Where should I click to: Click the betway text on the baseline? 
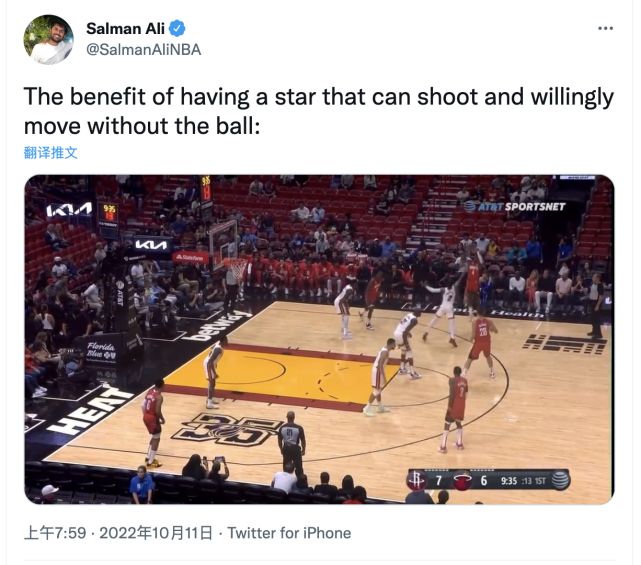(218, 326)
